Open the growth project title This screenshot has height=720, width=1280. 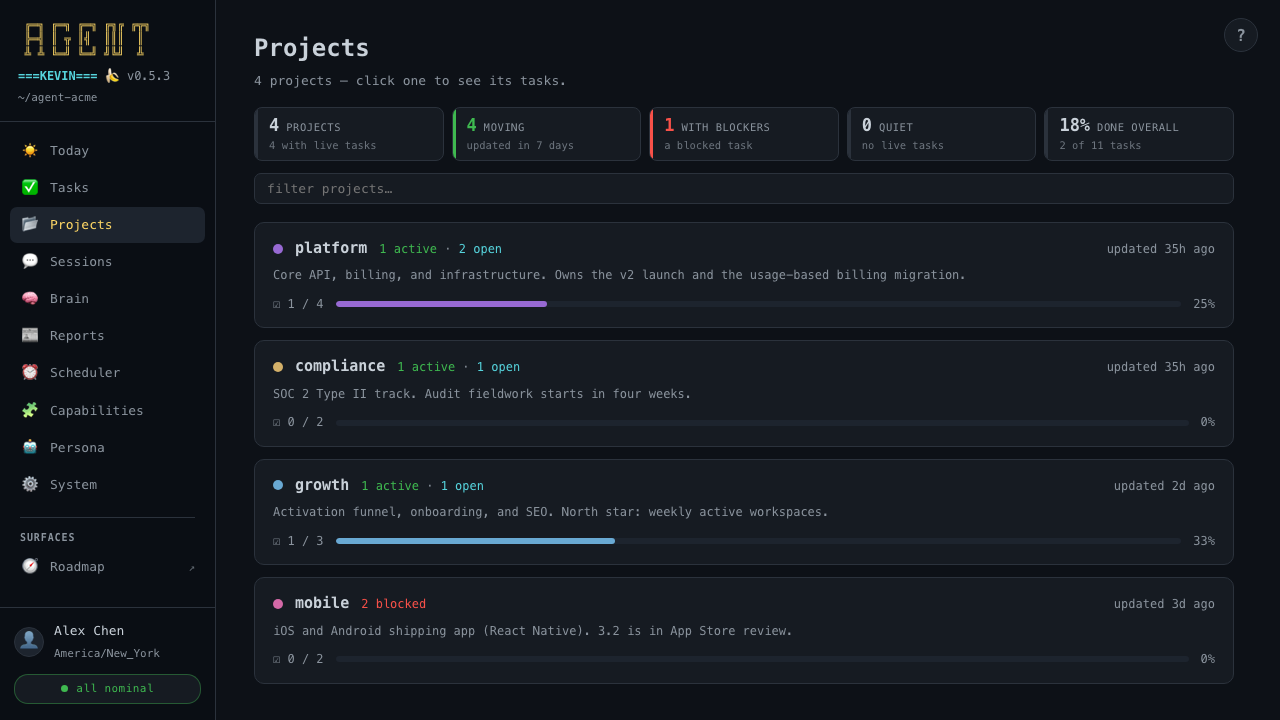[322, 485]
